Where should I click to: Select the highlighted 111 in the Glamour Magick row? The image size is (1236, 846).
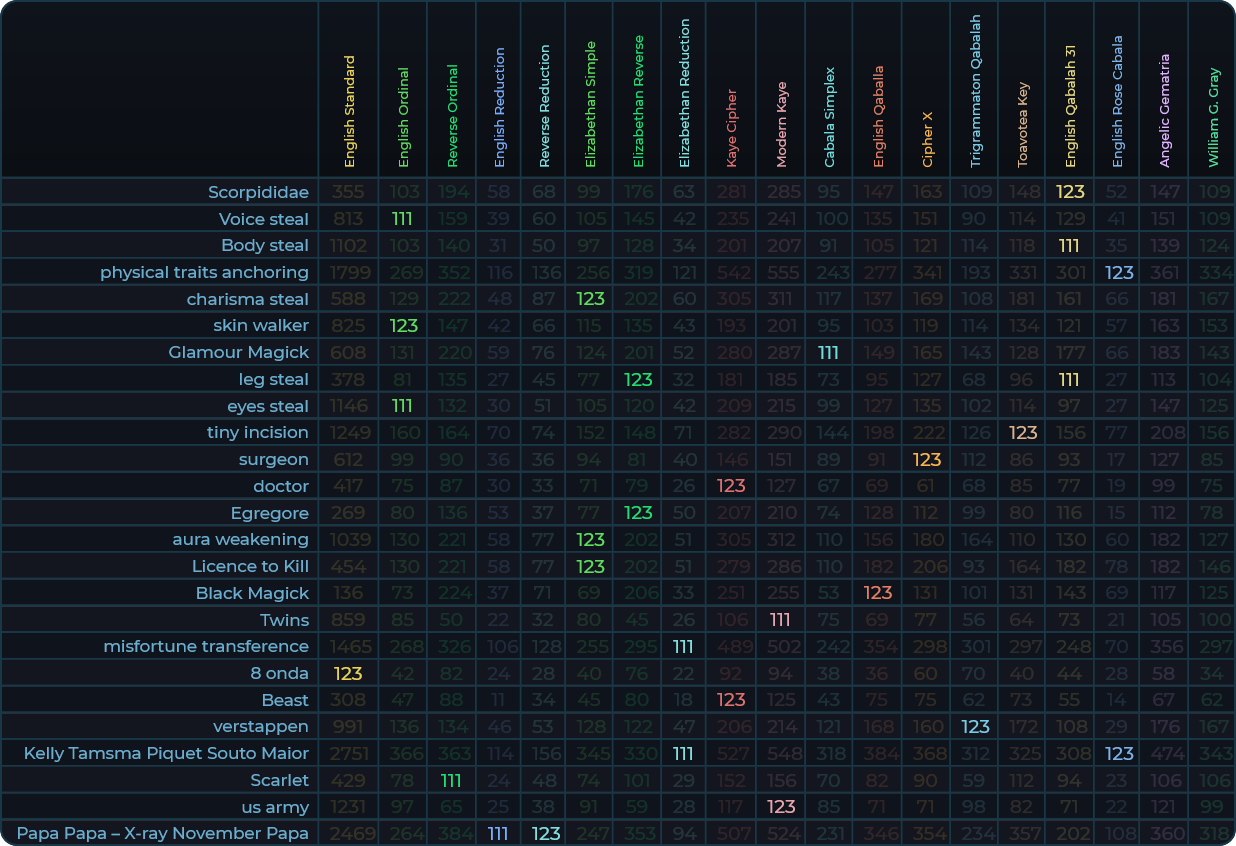tap(828, 352)
